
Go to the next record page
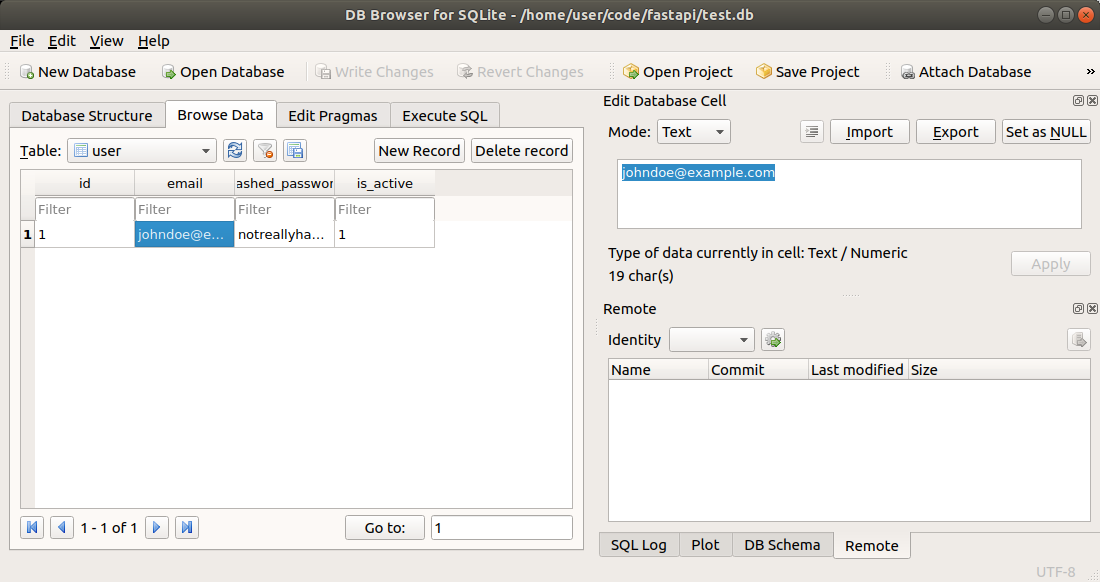(157, 527)
